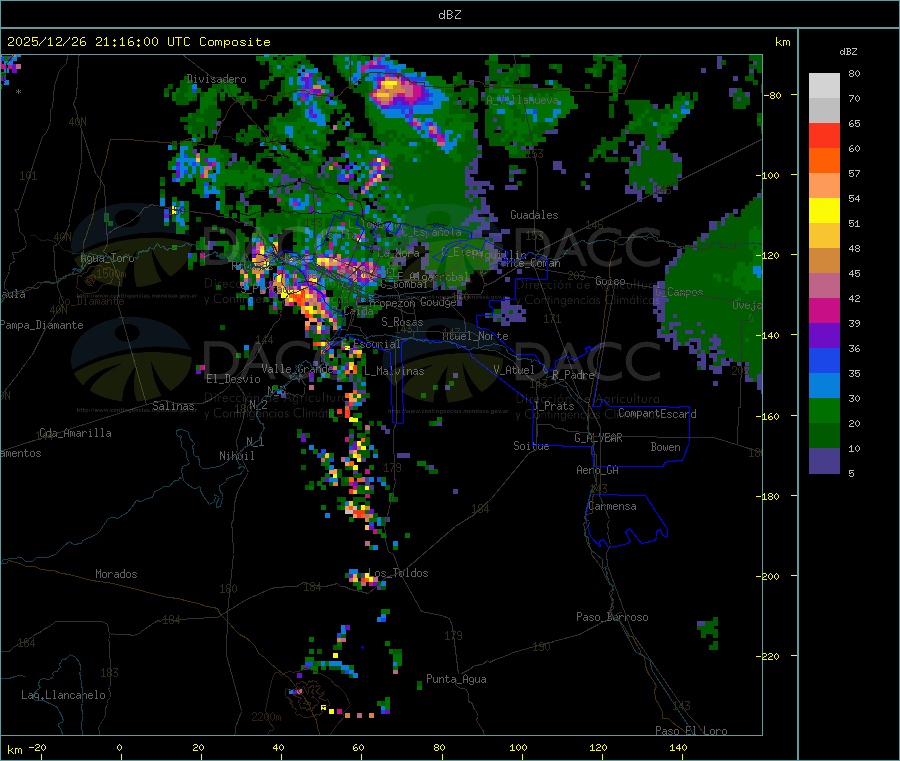The image size is (900, 761).
Task: Select the Punta_Agua label
Action: pyautogui.click(x=456, y=679)
